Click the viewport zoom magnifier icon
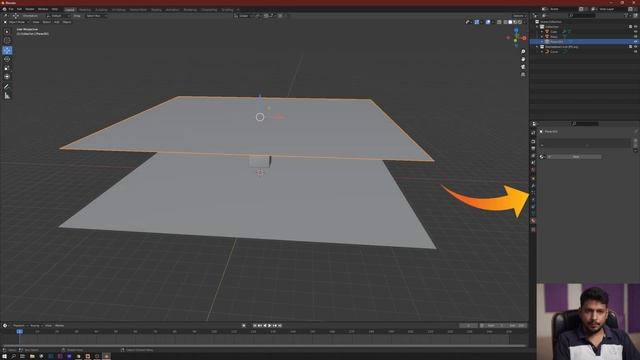This screenshot has width=640, height=360. click(523, 52)
